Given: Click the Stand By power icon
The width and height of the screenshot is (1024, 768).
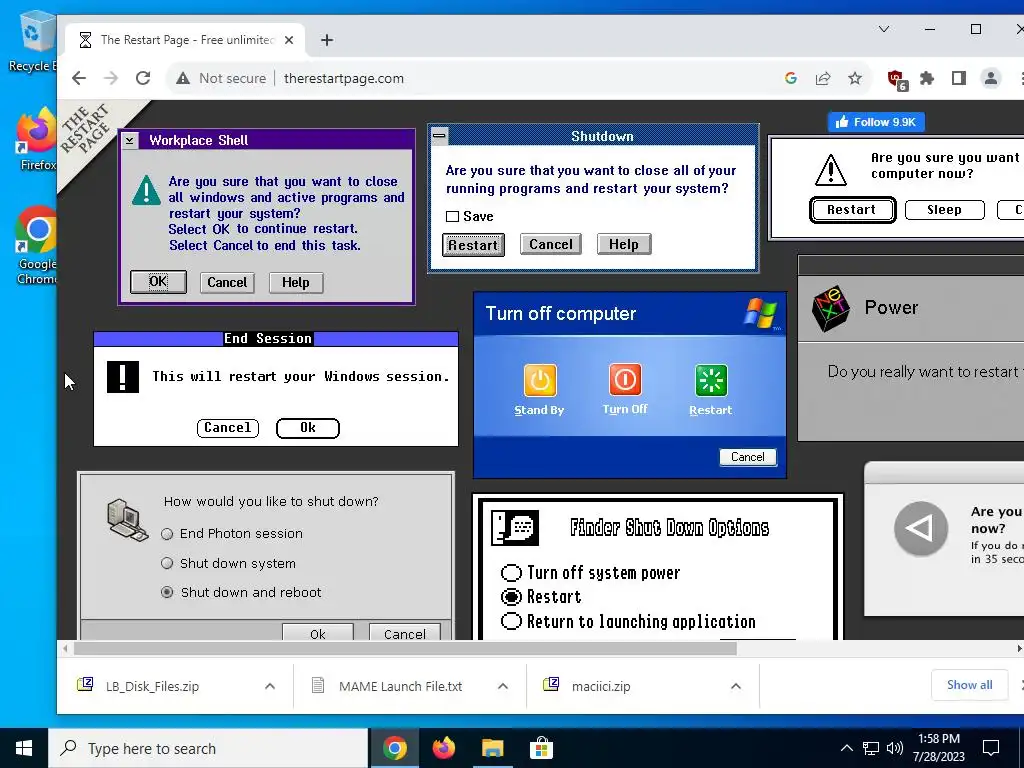Looking at the screenshot, I should click(539, 380).
